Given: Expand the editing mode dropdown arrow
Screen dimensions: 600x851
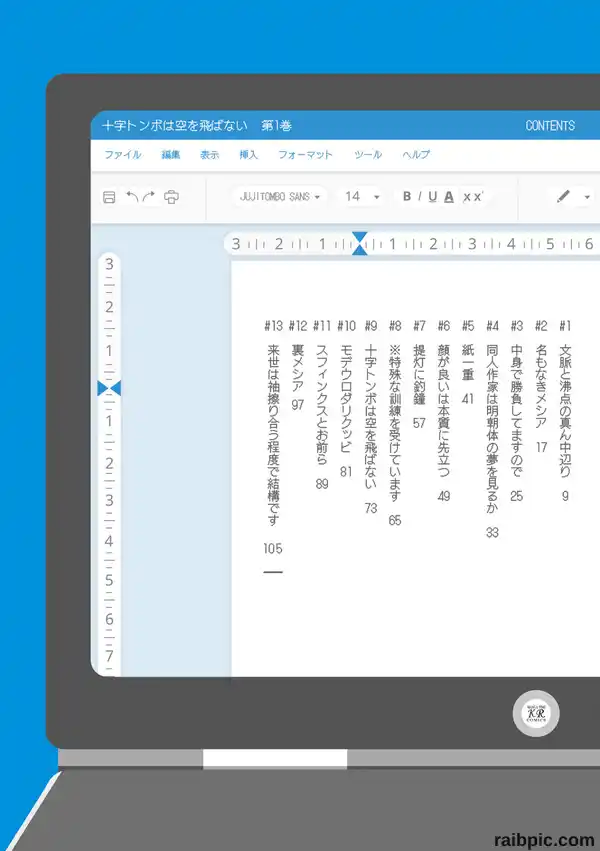Looking at the screenshot, I should tap(587, 197).
